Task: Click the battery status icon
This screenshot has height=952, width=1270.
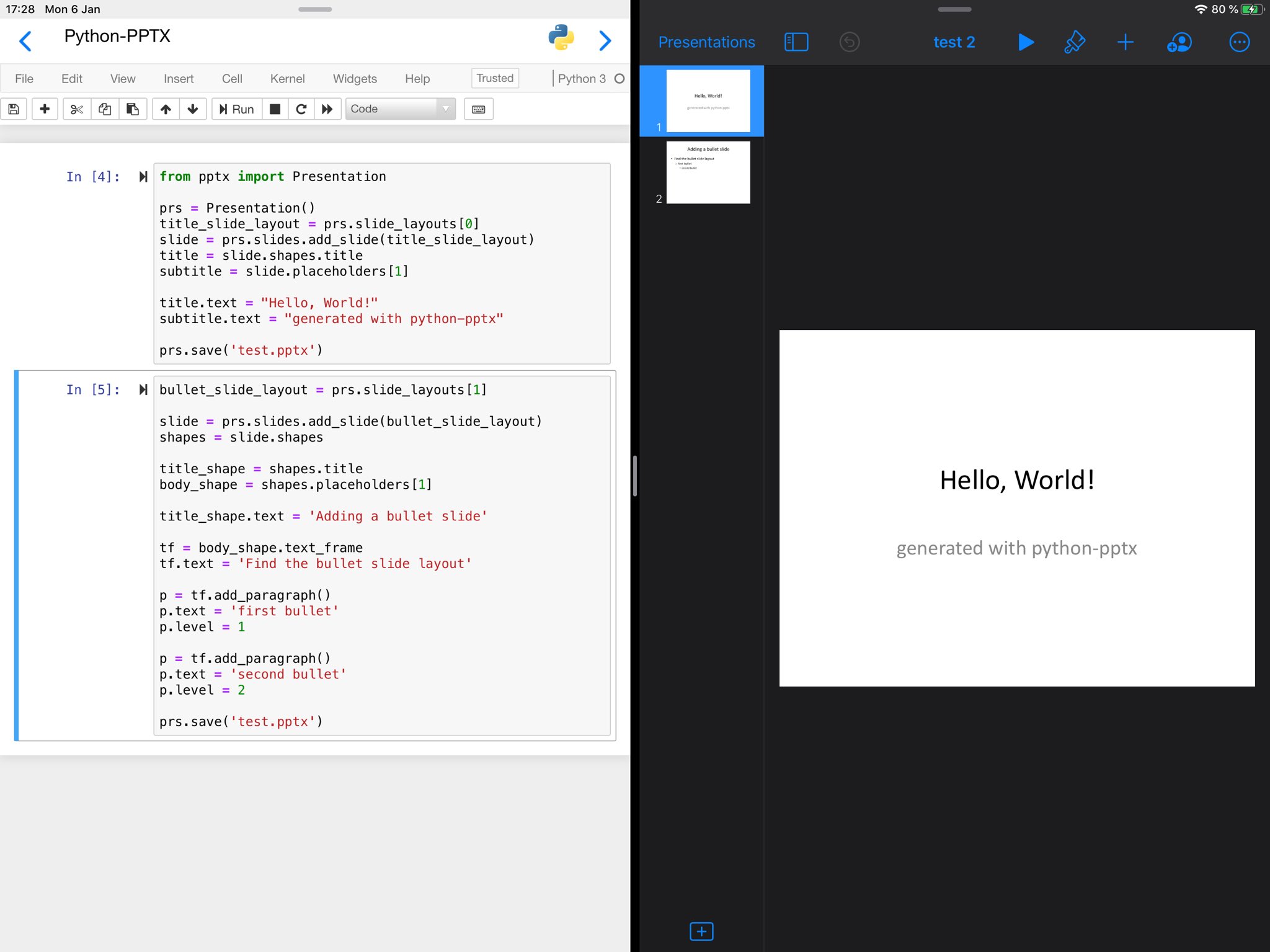Action: [1252, 9]
